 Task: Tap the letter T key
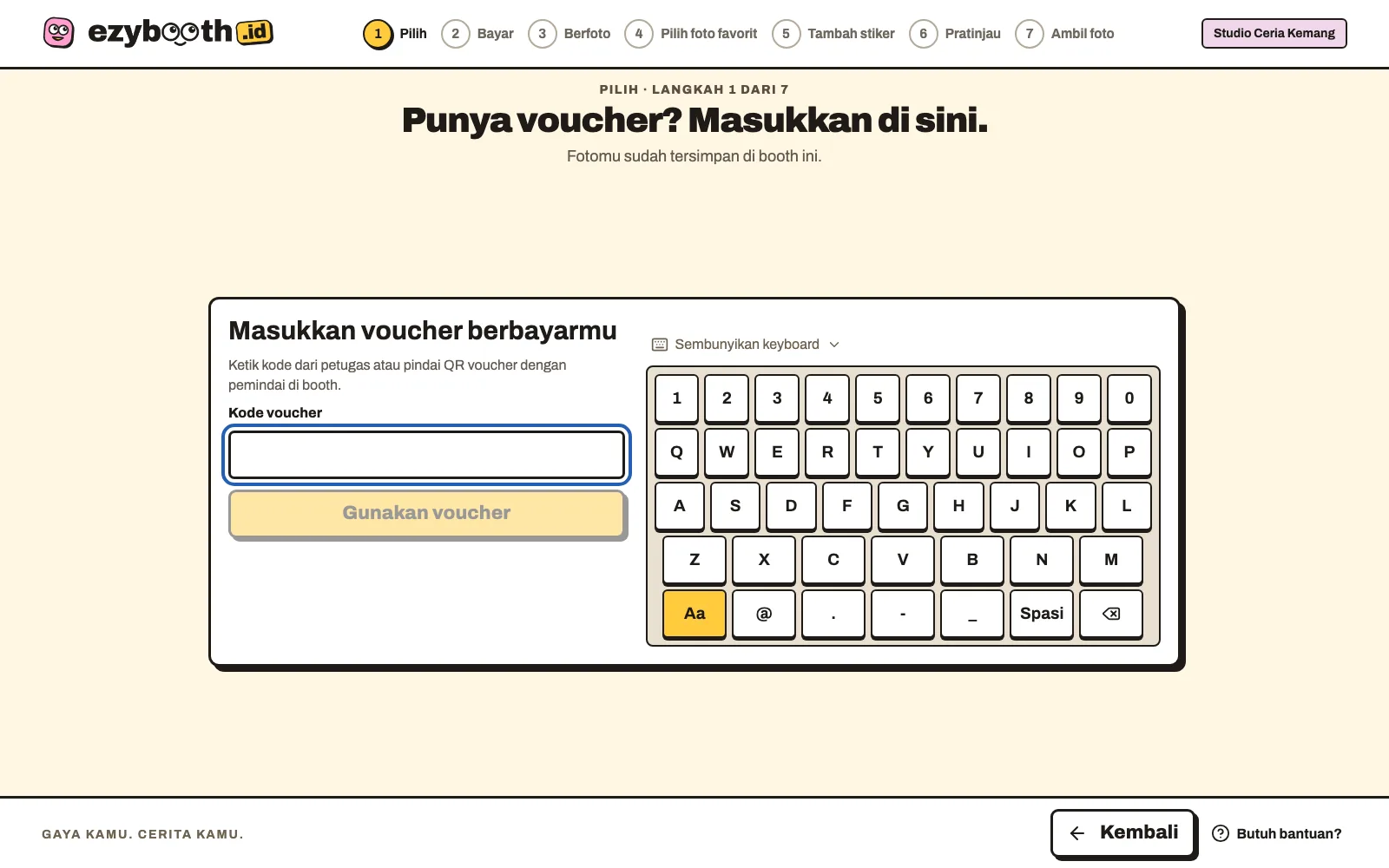878,452
